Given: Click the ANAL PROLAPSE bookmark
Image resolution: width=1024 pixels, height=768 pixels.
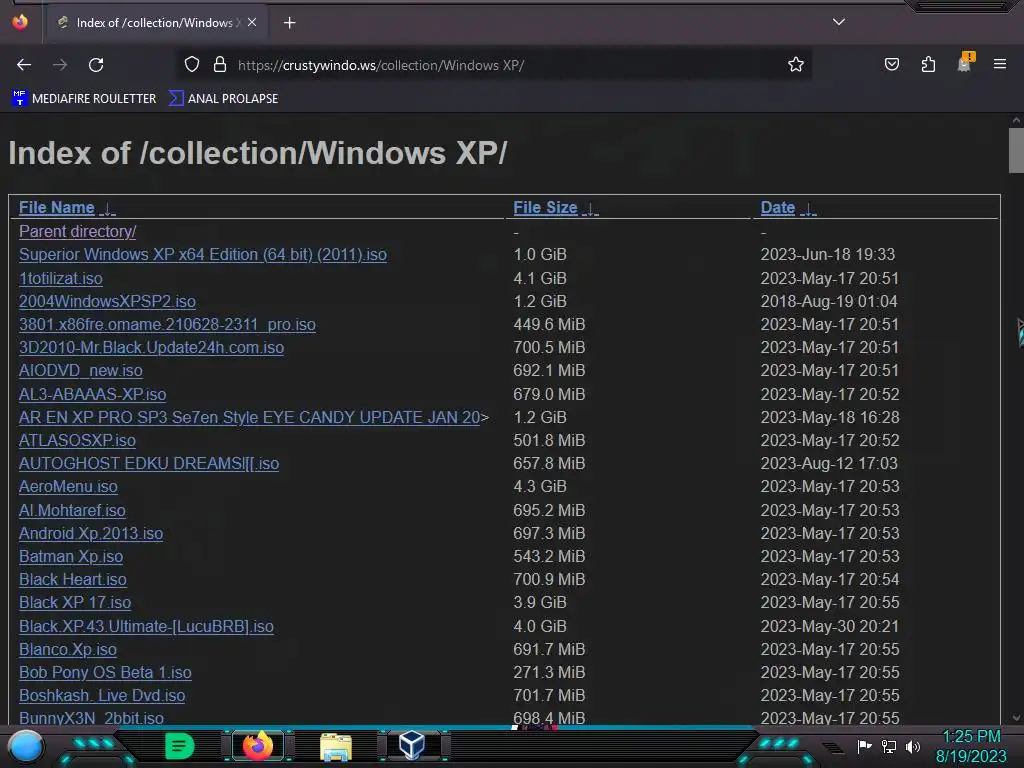Looking at the screenshot, I should point(224,99).
